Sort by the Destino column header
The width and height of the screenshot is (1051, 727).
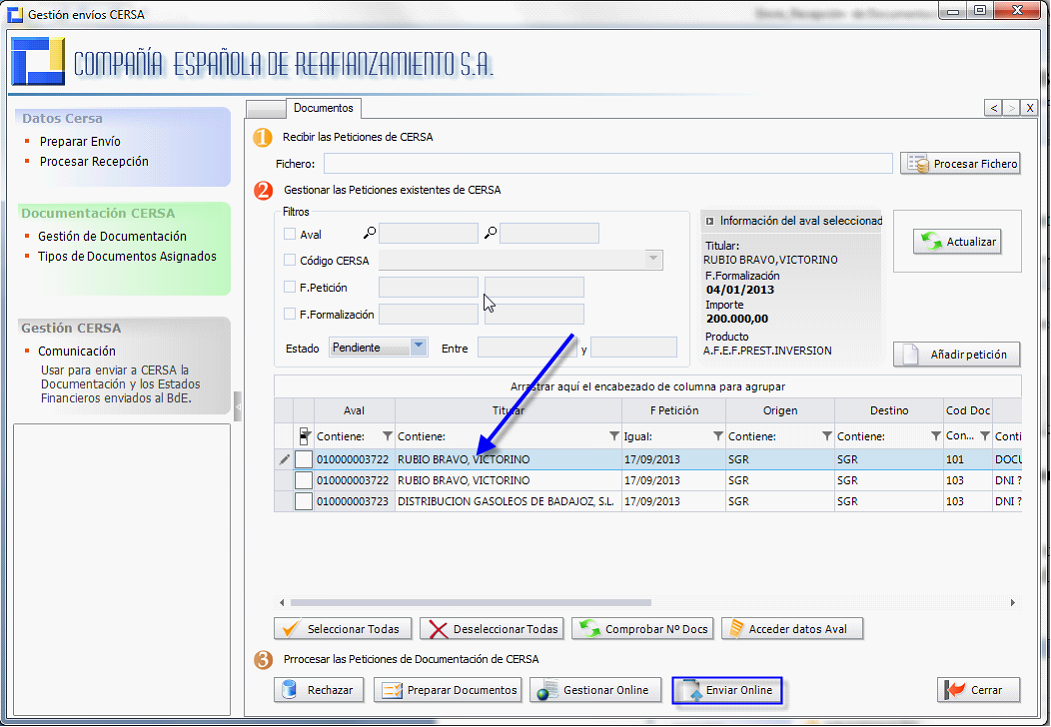pyautogui.click(x=889, y=411)
